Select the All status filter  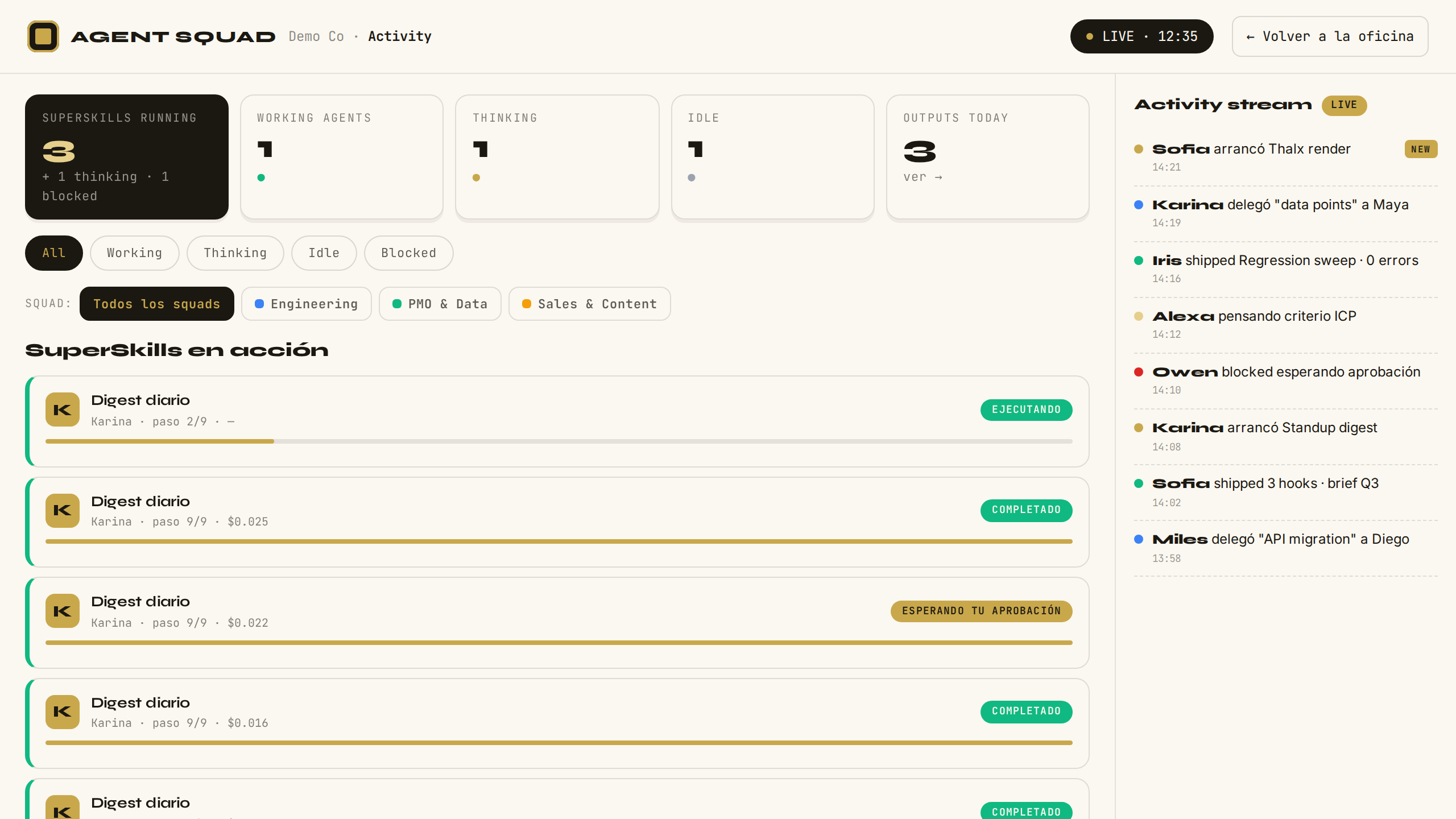[x=54, y=253]
